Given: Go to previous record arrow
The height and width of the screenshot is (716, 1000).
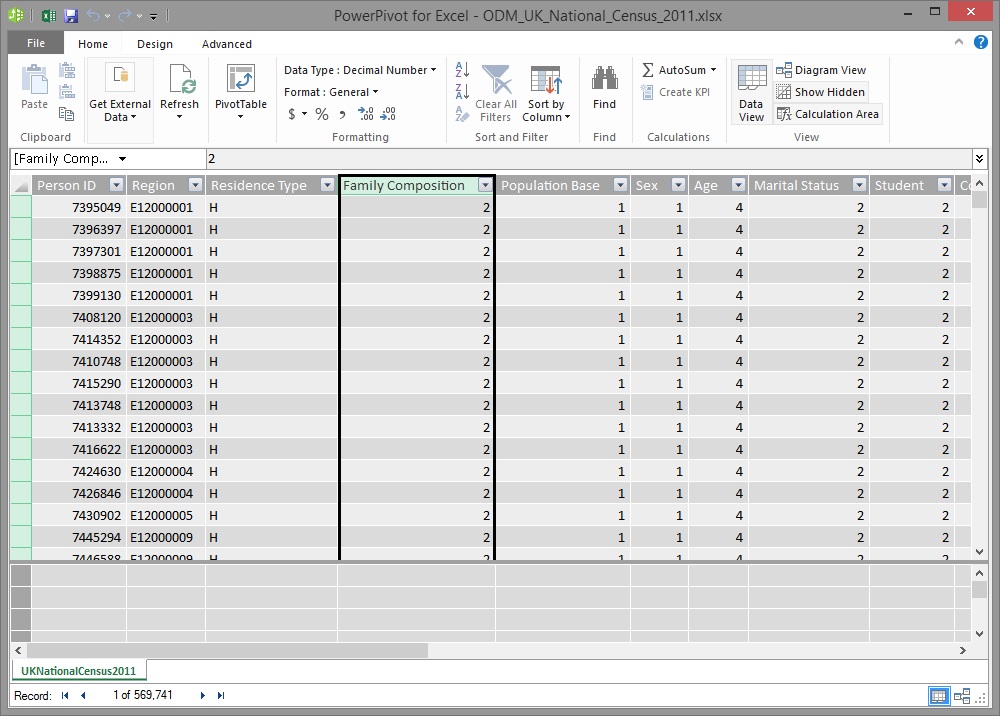Looking at the screenshot, I should point(83,696).
